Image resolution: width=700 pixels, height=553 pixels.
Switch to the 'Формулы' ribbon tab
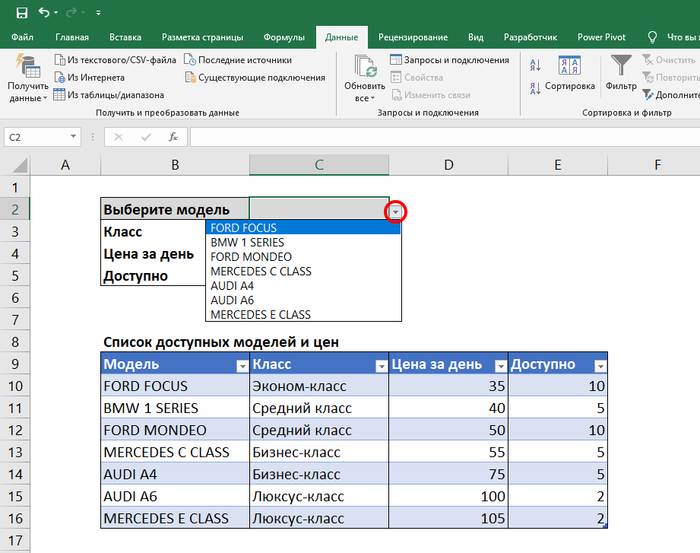[284, 37]
